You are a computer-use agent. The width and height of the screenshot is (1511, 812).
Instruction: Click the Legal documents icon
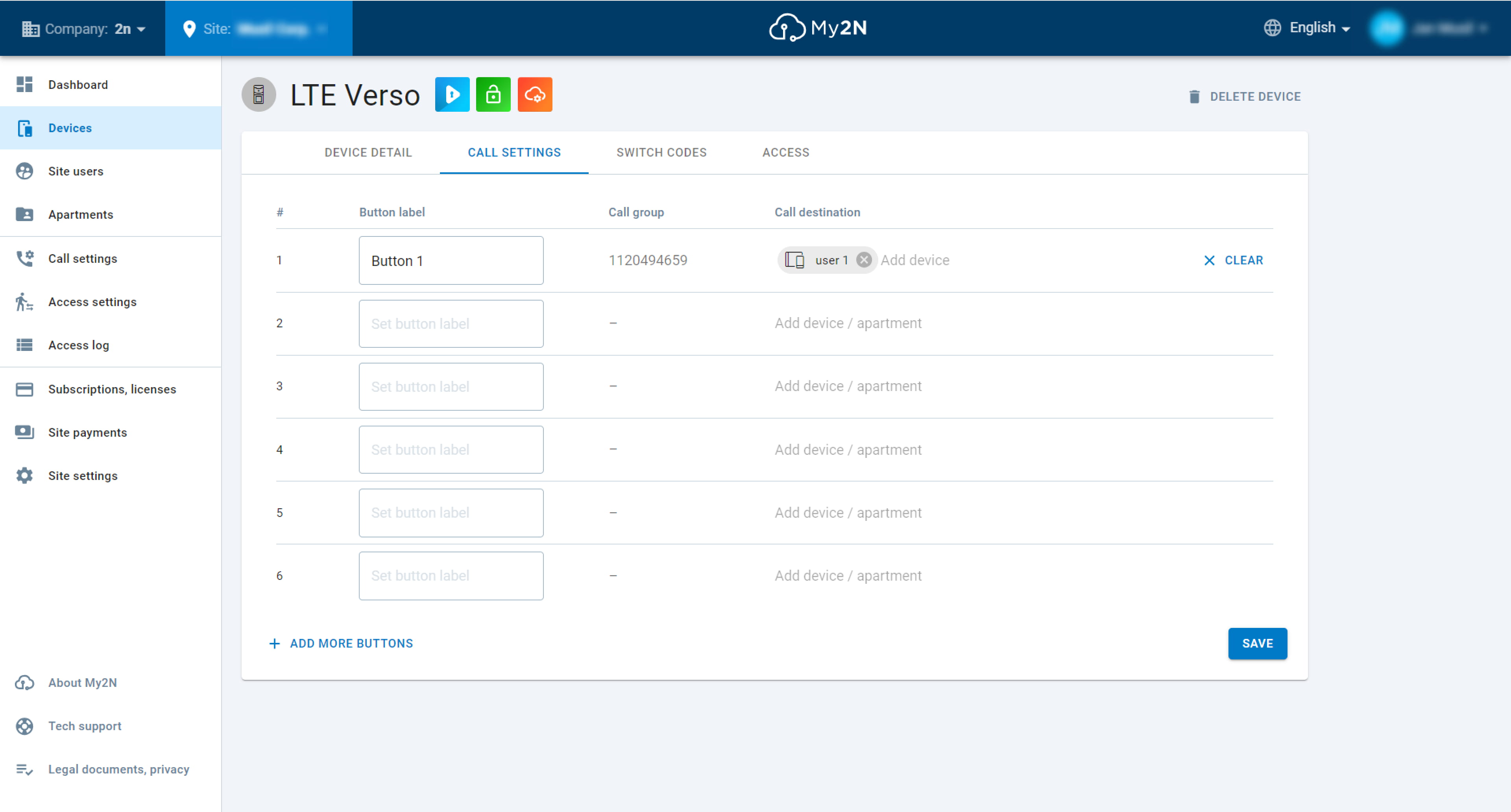(x=24, y=770)
